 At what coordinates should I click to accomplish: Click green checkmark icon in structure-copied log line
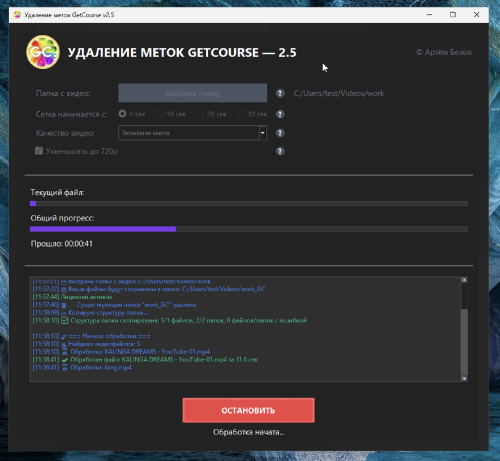click(x=65, y=321)
